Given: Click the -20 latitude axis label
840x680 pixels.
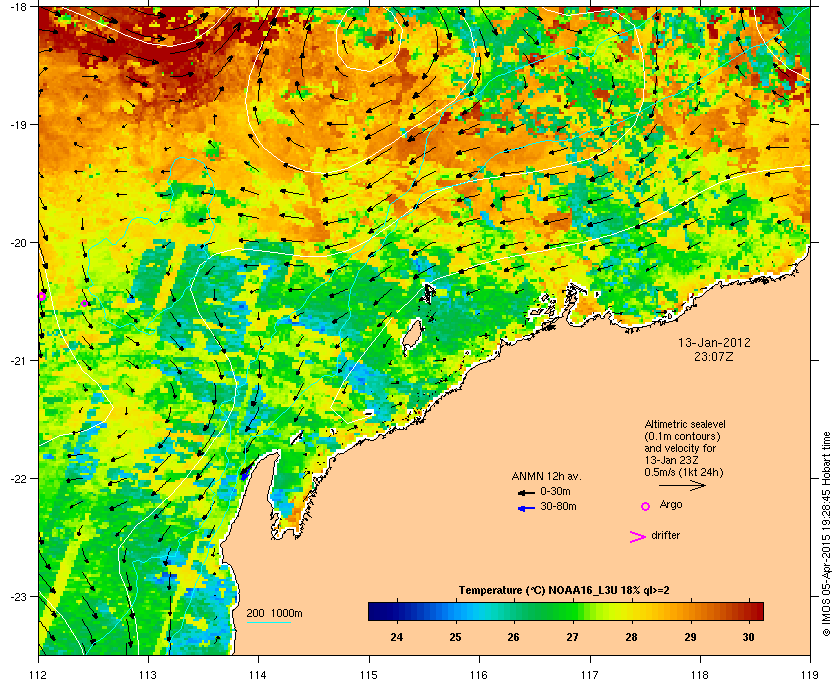Looking at the screenshot, I should (18, 242).
